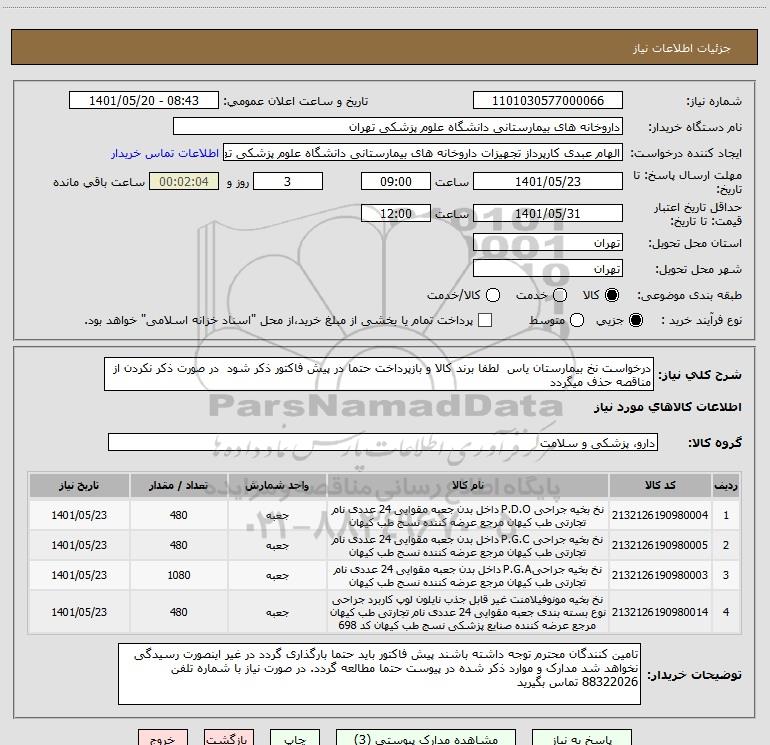Screen dimensions: 770x745
Task: Click the اطلاعات کالاهای مورد نیاز heading
Action: (668, 407)
